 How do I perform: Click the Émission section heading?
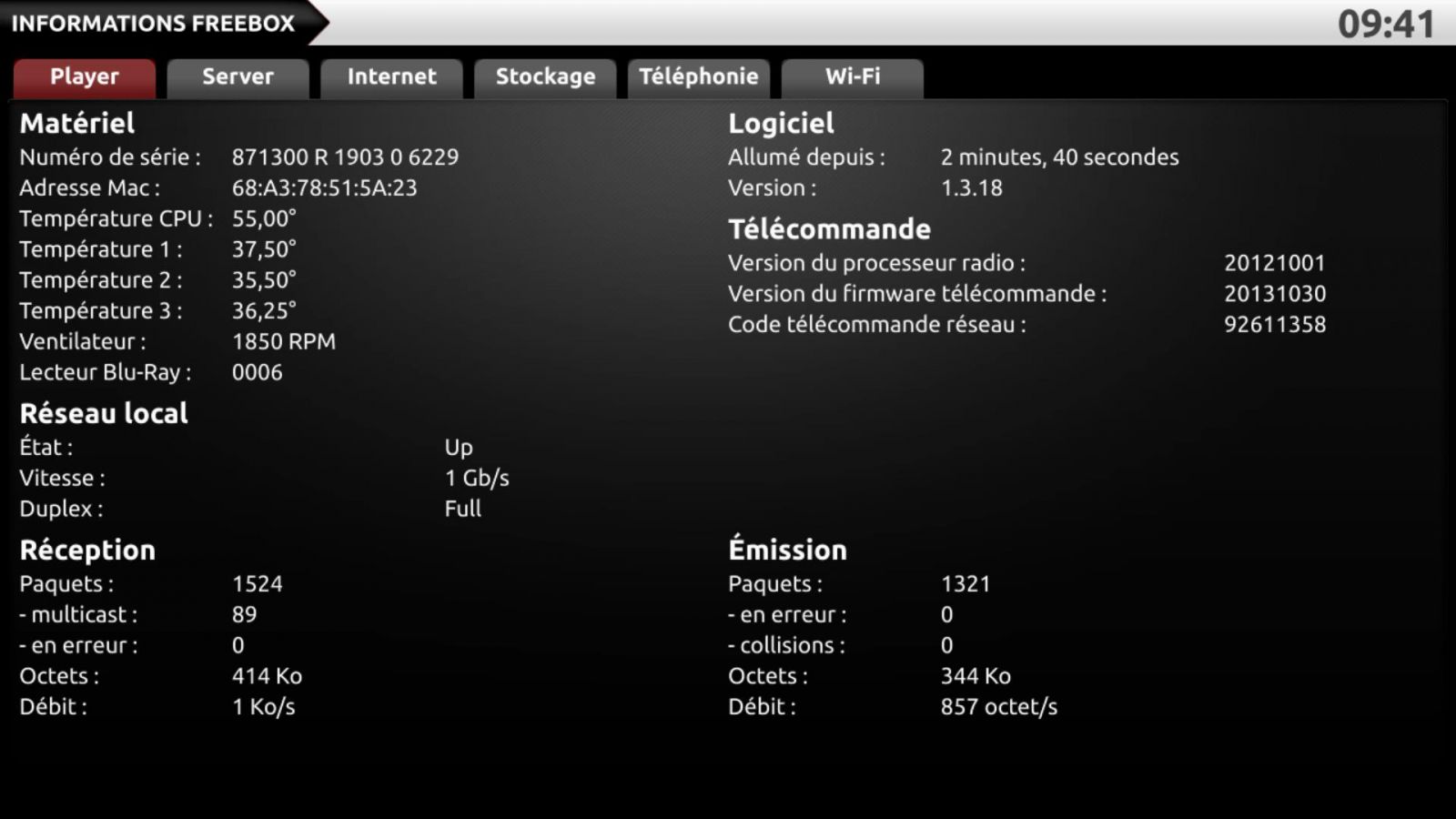(x=787, y=551)
